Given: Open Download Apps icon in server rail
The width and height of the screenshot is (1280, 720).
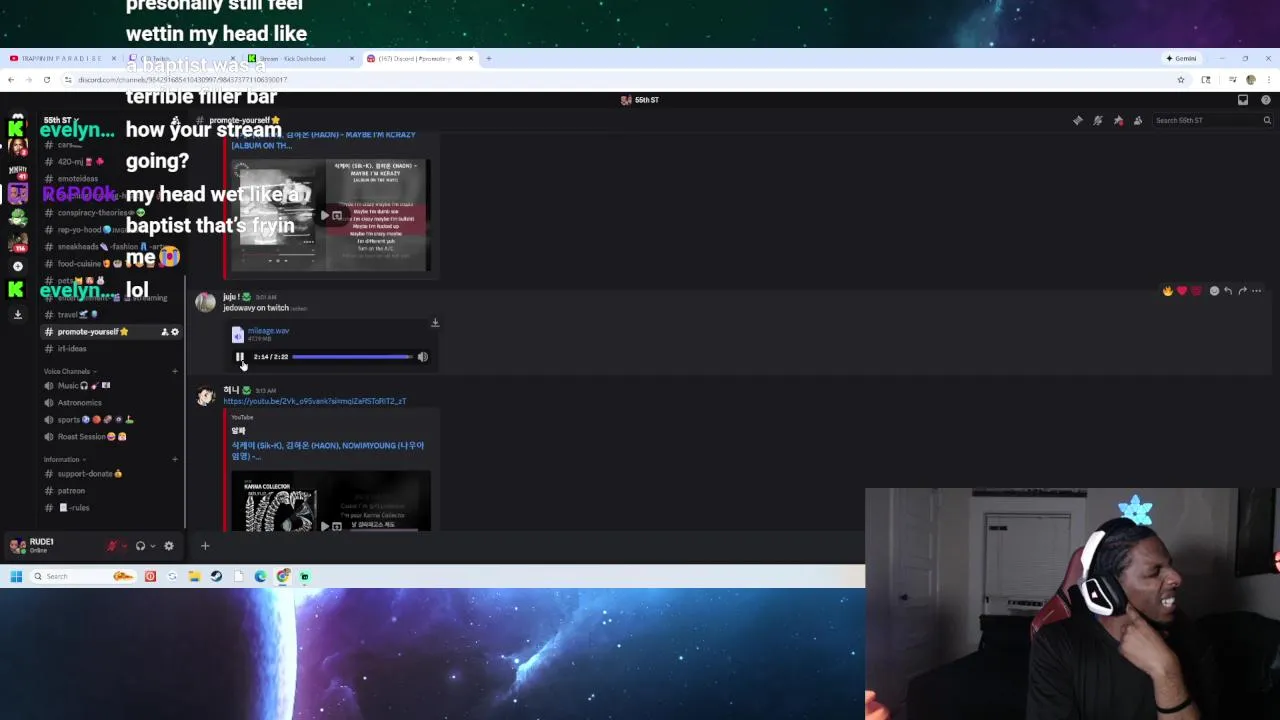Looking at the screenshot, I should [x=17, y=314].
